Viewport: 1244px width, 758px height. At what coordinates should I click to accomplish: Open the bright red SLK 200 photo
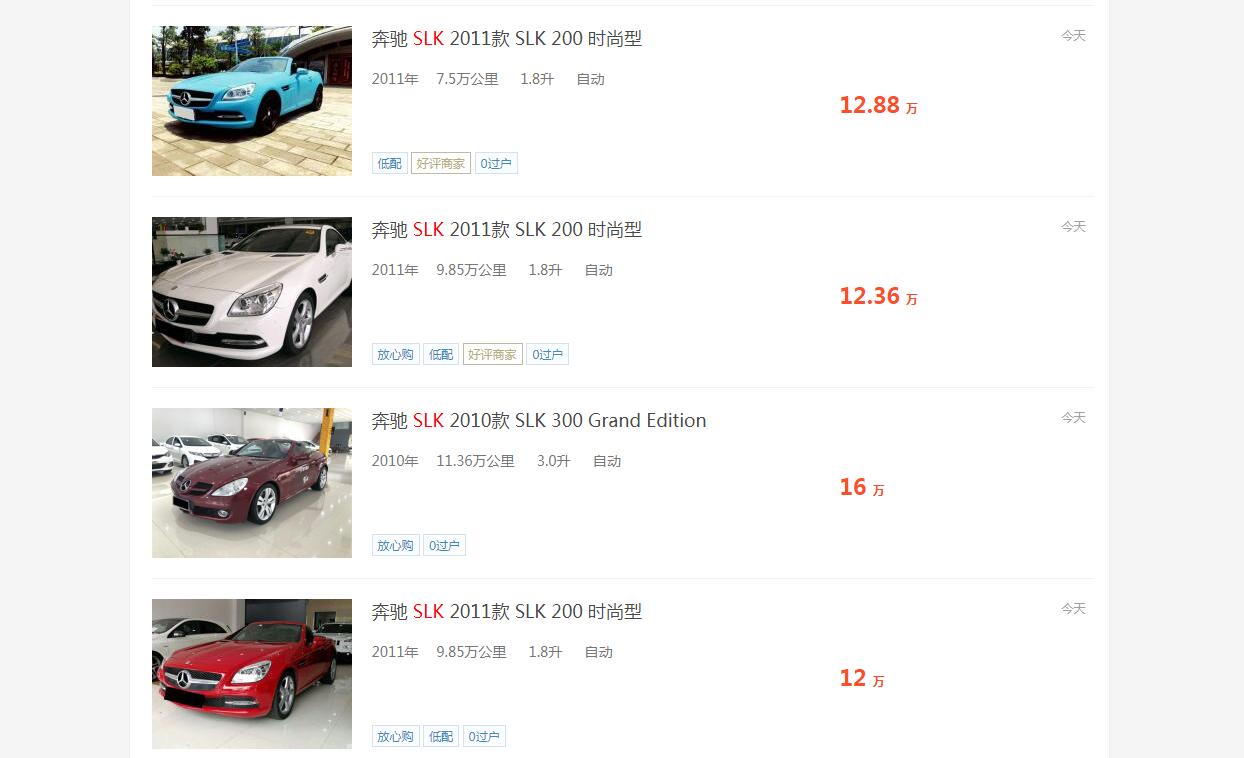click(252, 674)
